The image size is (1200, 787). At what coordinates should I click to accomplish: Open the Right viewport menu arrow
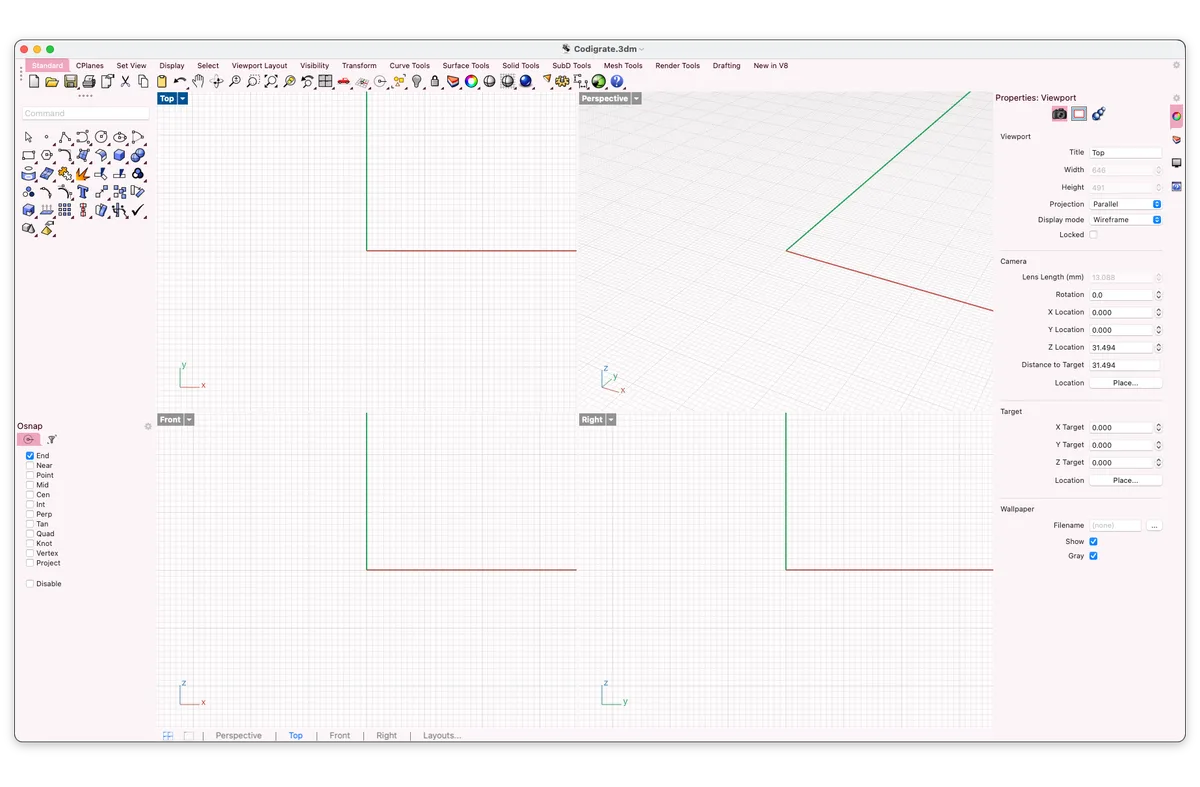[611, 420]
